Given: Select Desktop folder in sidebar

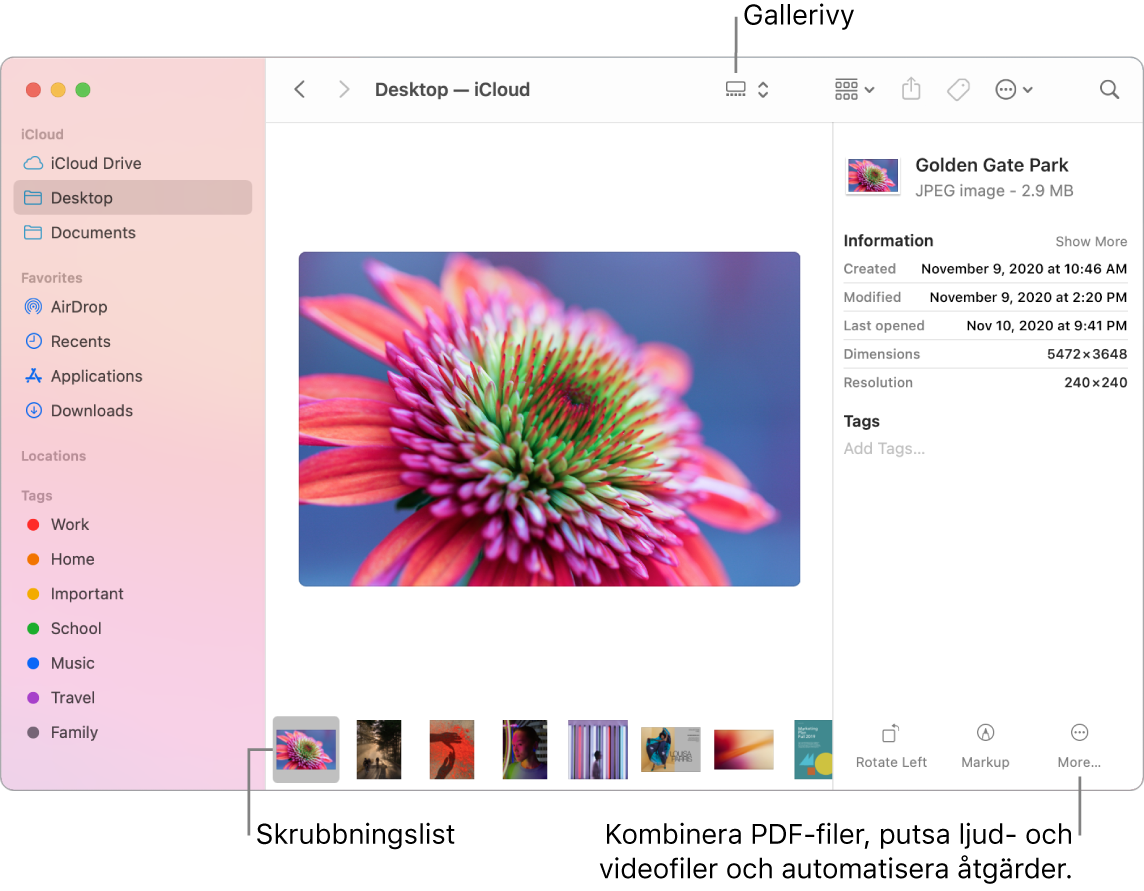Looking at the screenshot, I should (133, 198).
